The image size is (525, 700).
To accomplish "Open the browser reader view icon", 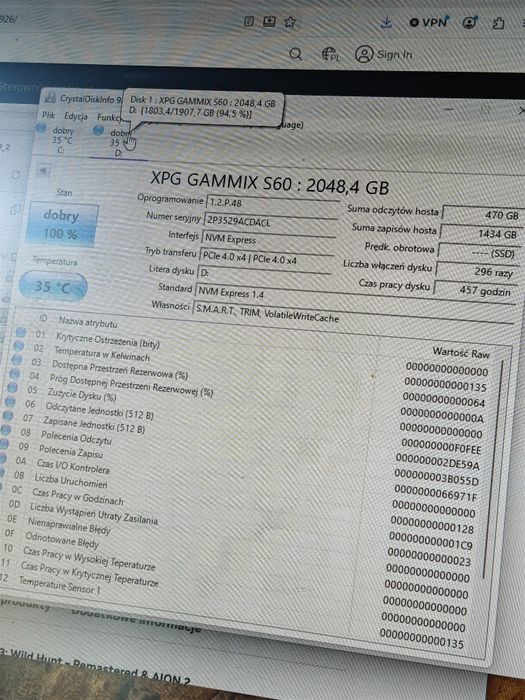I will [249, 21].
